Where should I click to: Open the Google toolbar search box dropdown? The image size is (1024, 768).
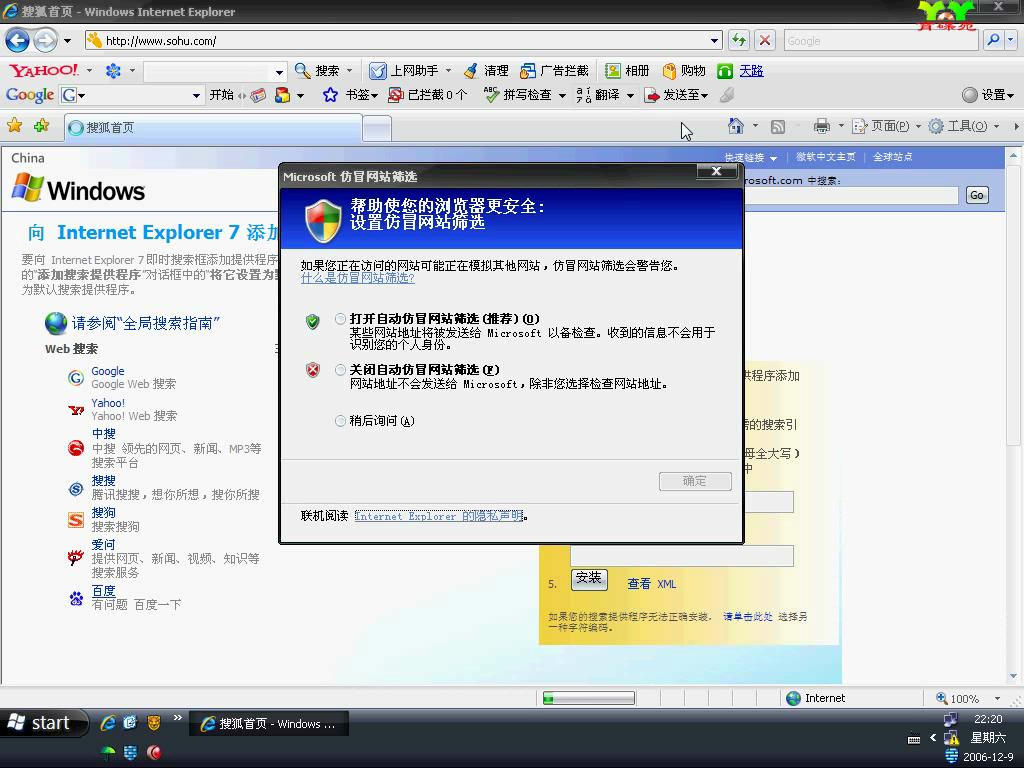196,96
